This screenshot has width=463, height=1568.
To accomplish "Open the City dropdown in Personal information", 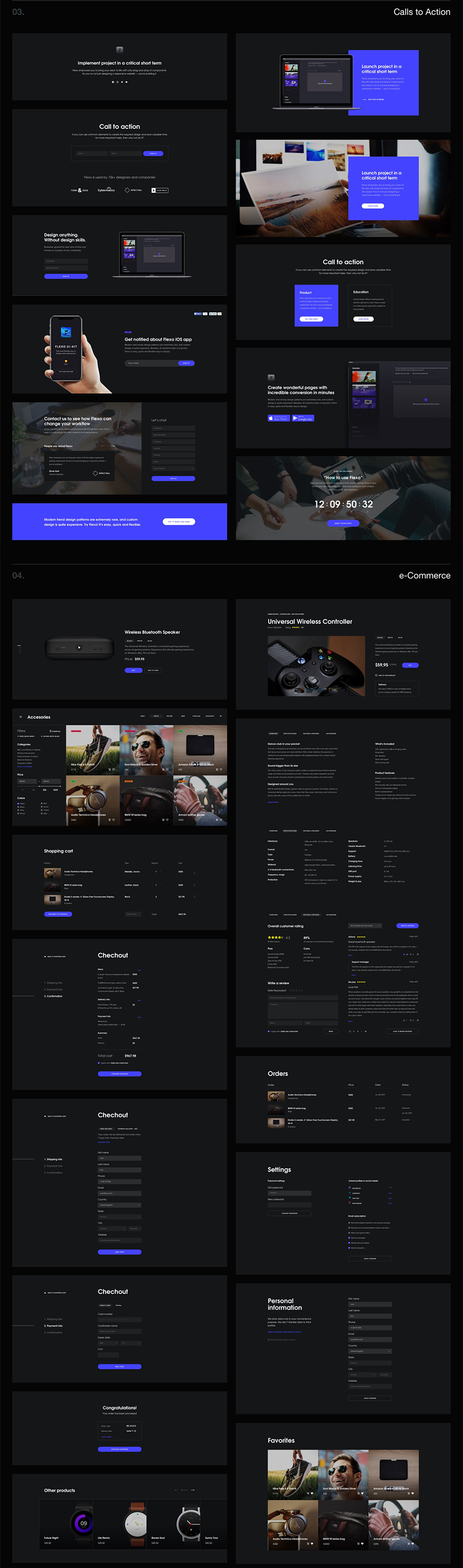I will [x=362, y=1374].
